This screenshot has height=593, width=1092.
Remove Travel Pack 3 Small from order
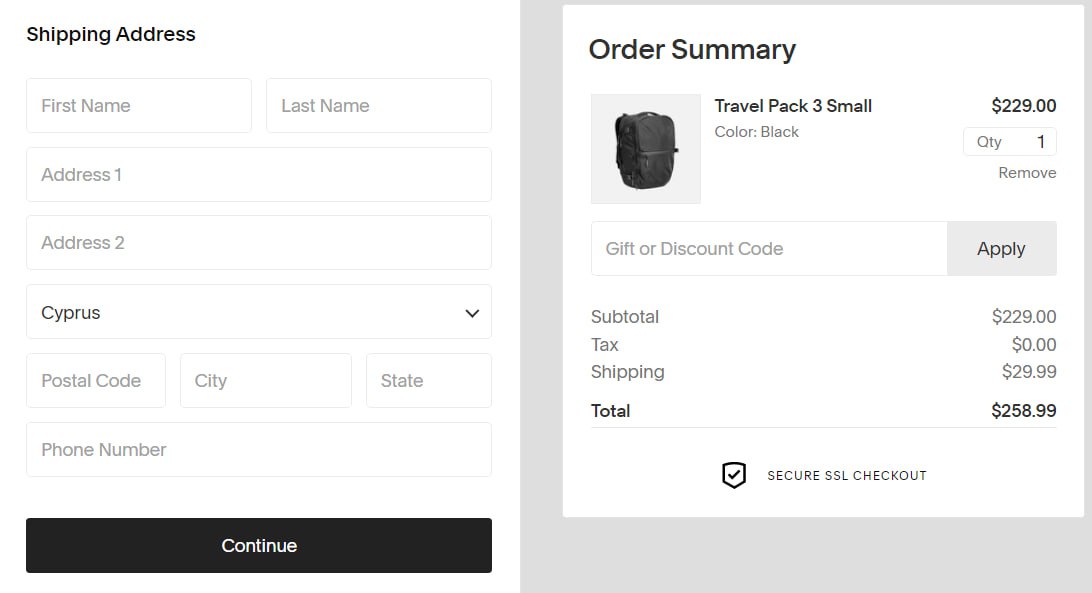click(1027, 173)
